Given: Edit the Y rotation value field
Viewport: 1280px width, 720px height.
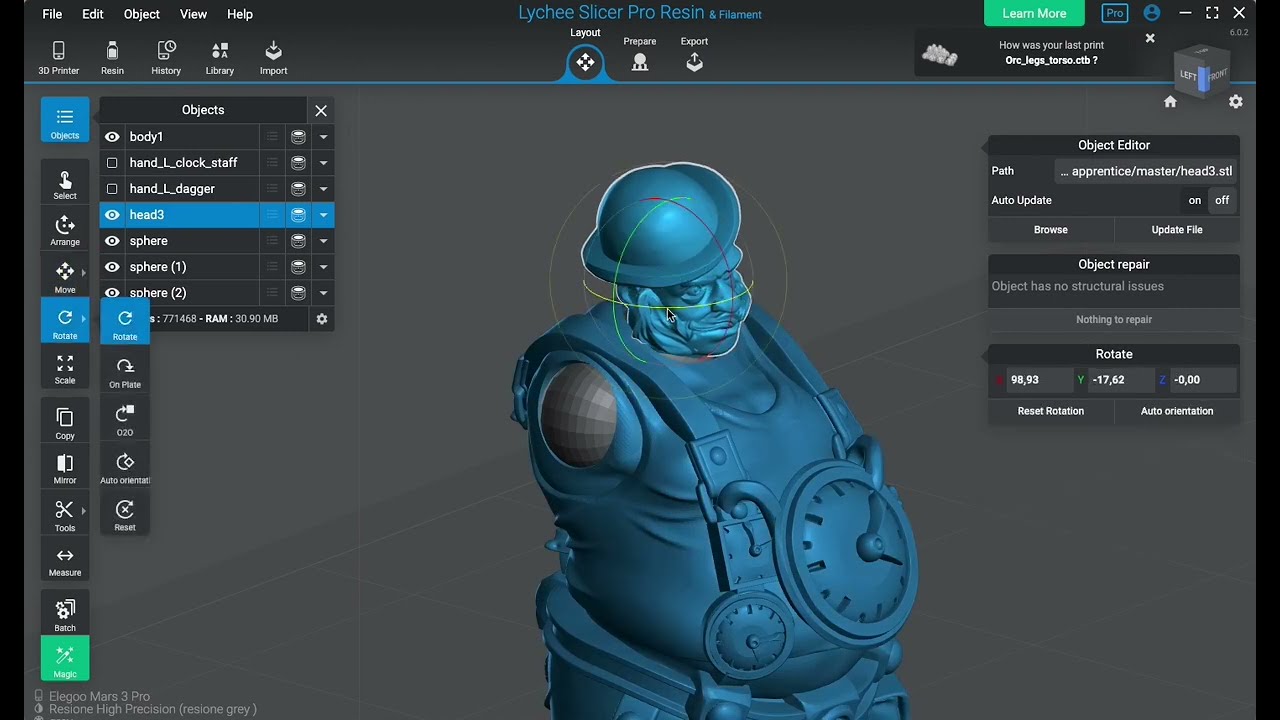Looking at the screenshot, I should tap(1120, 380).
